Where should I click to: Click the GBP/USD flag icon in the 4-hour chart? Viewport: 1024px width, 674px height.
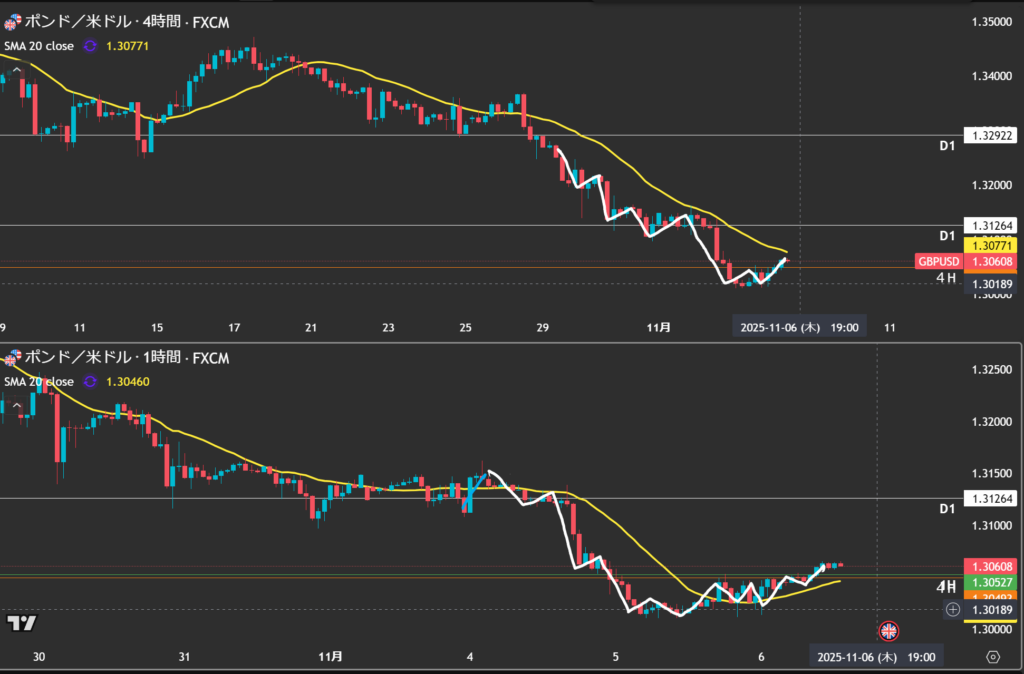coord(12,22)
